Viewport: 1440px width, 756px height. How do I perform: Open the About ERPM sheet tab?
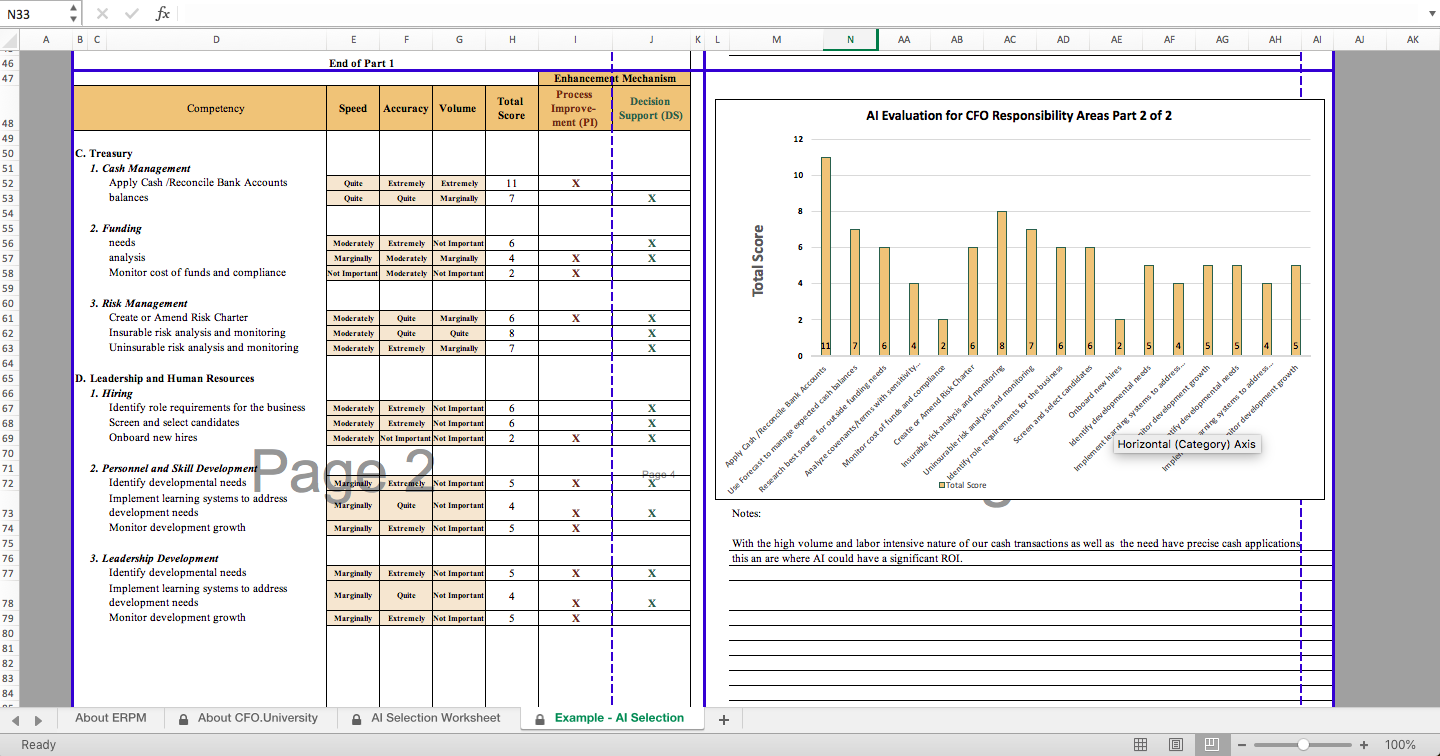[110, 718]
